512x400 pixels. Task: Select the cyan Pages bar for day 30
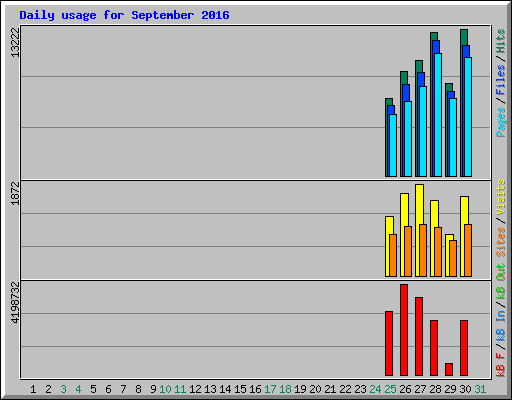coord(468,117)
